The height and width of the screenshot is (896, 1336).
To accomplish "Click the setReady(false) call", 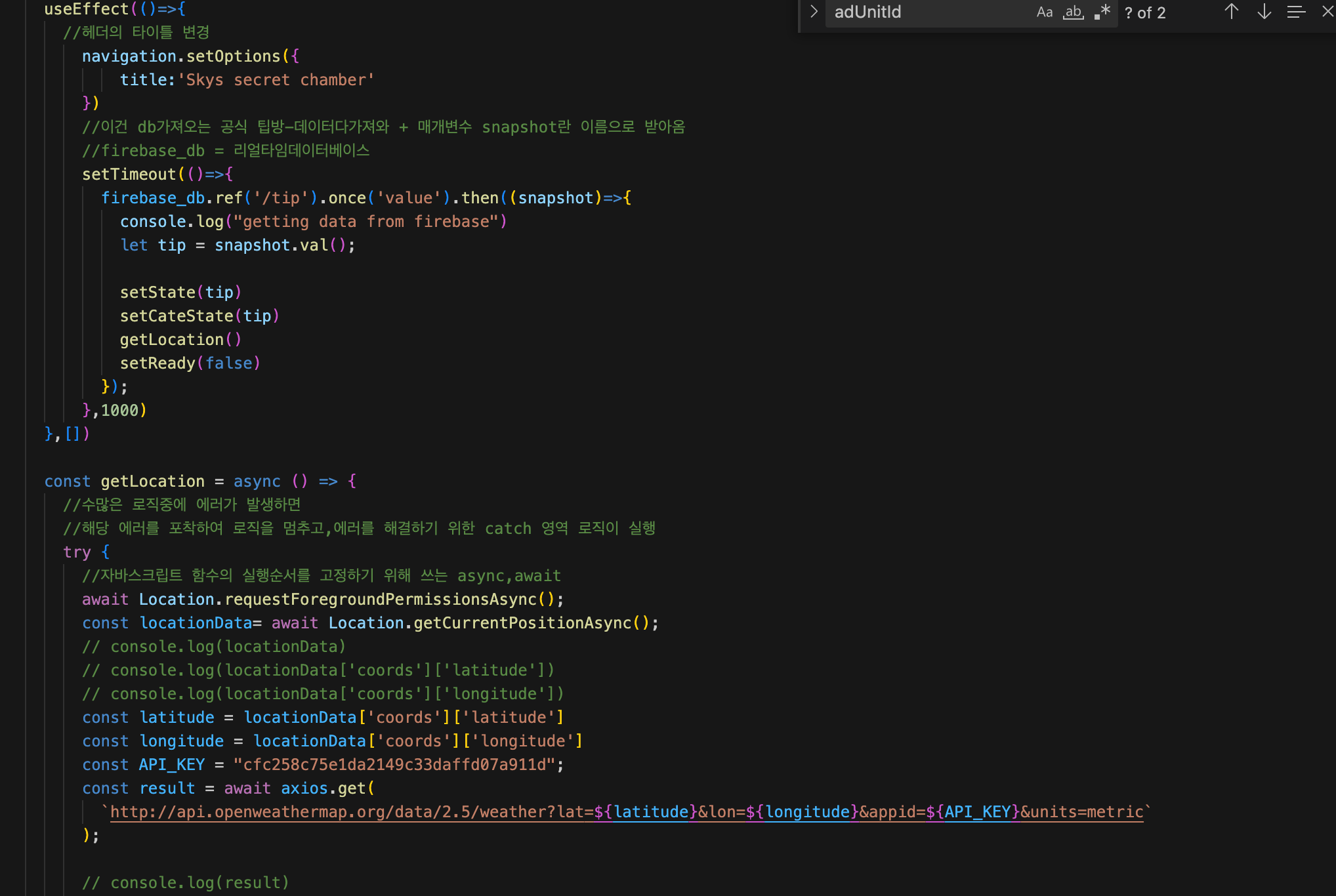I will [190, 363].
